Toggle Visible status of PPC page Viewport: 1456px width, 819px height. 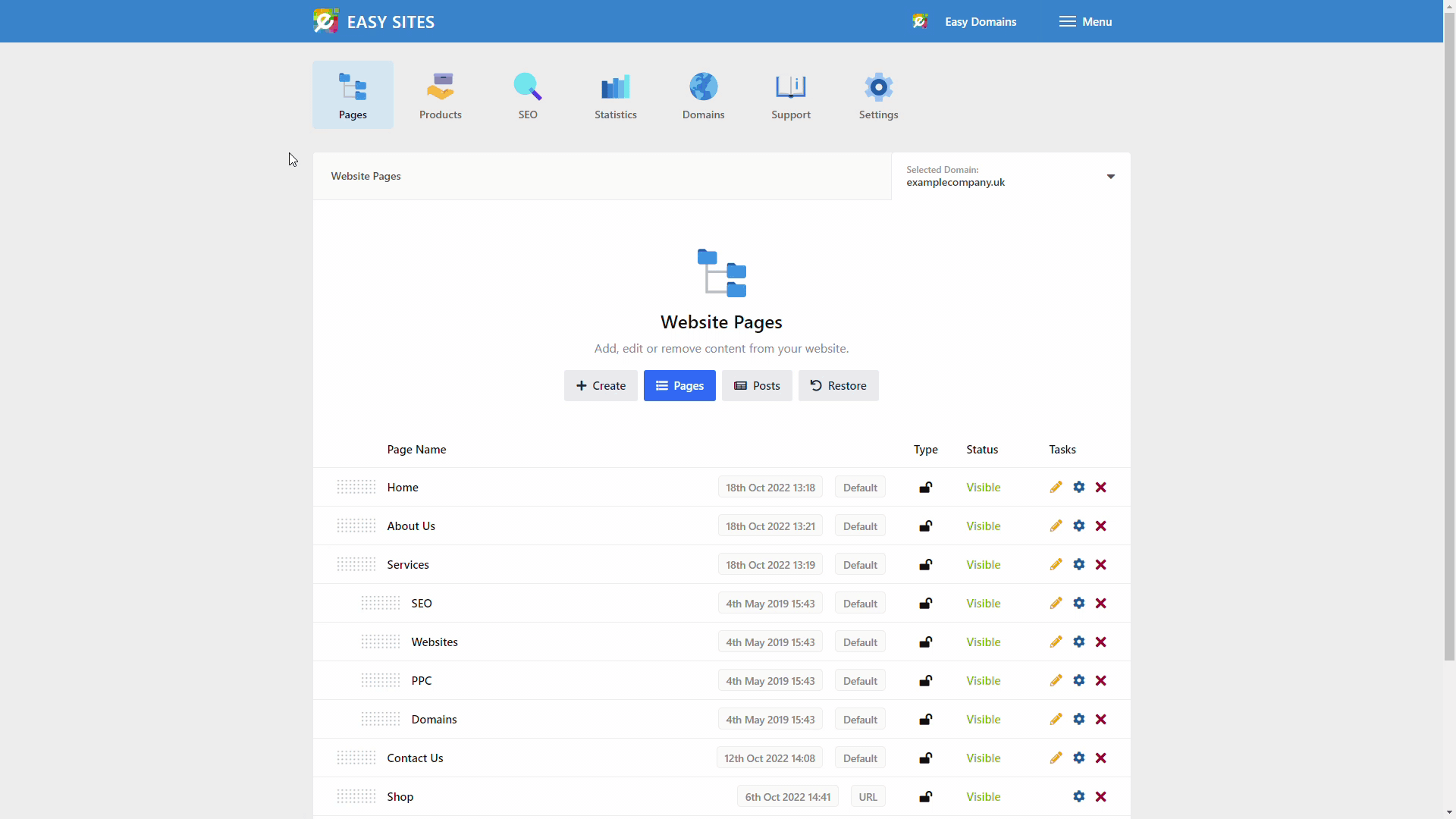tap(983, 680)
